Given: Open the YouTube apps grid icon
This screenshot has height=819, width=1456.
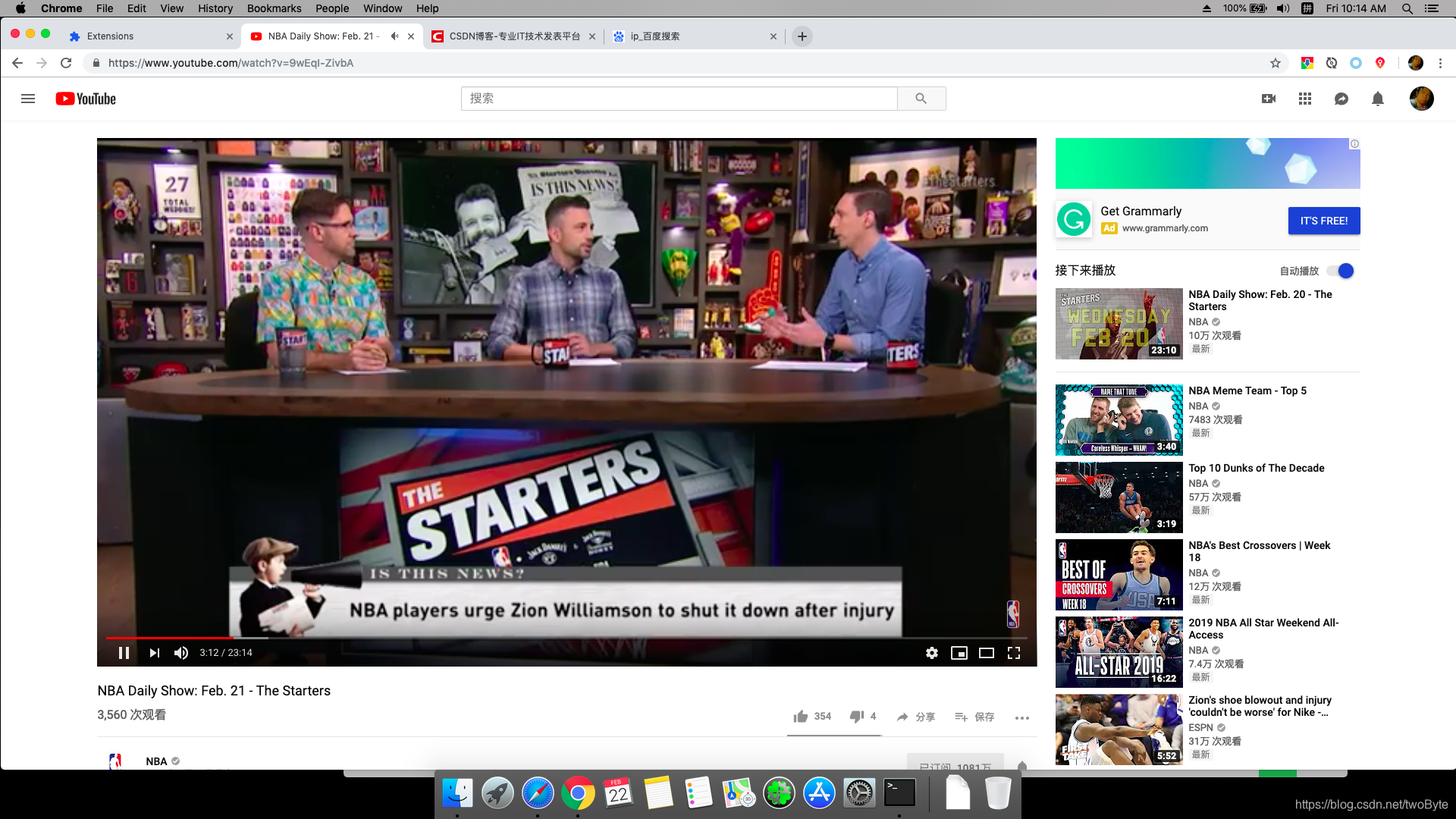Looking at the screenshot, I should pos(1304,99).
